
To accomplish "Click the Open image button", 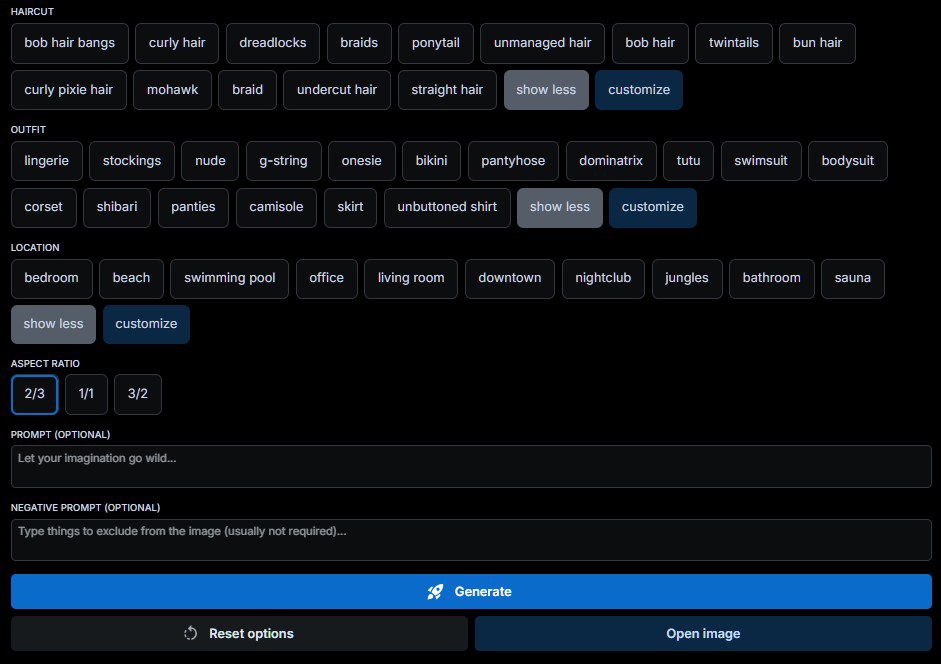I will tap(703, 633).
